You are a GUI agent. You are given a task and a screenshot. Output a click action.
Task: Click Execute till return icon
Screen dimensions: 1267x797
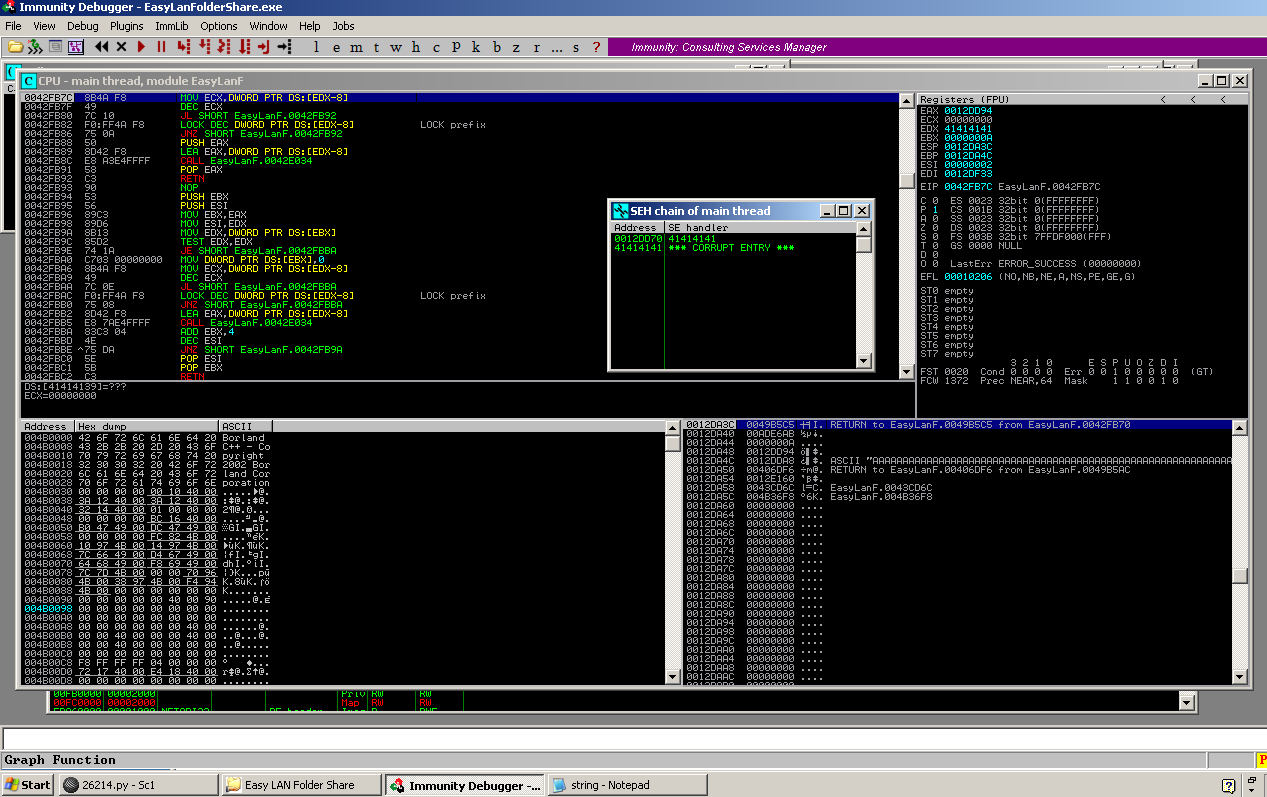264,47
